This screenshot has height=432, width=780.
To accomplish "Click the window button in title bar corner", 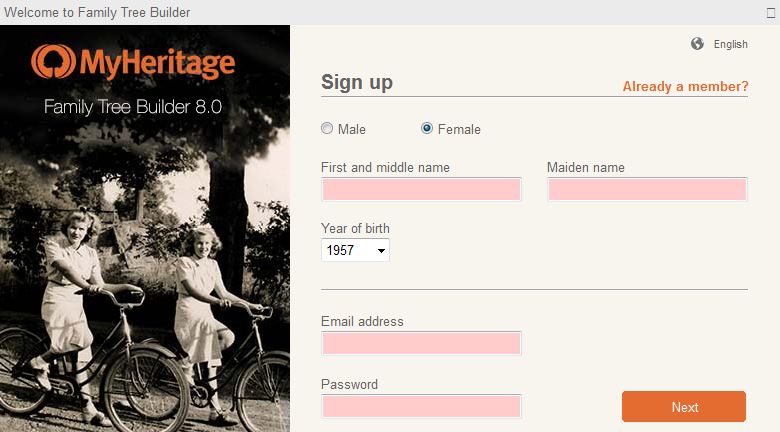I will tap(770, 12).
